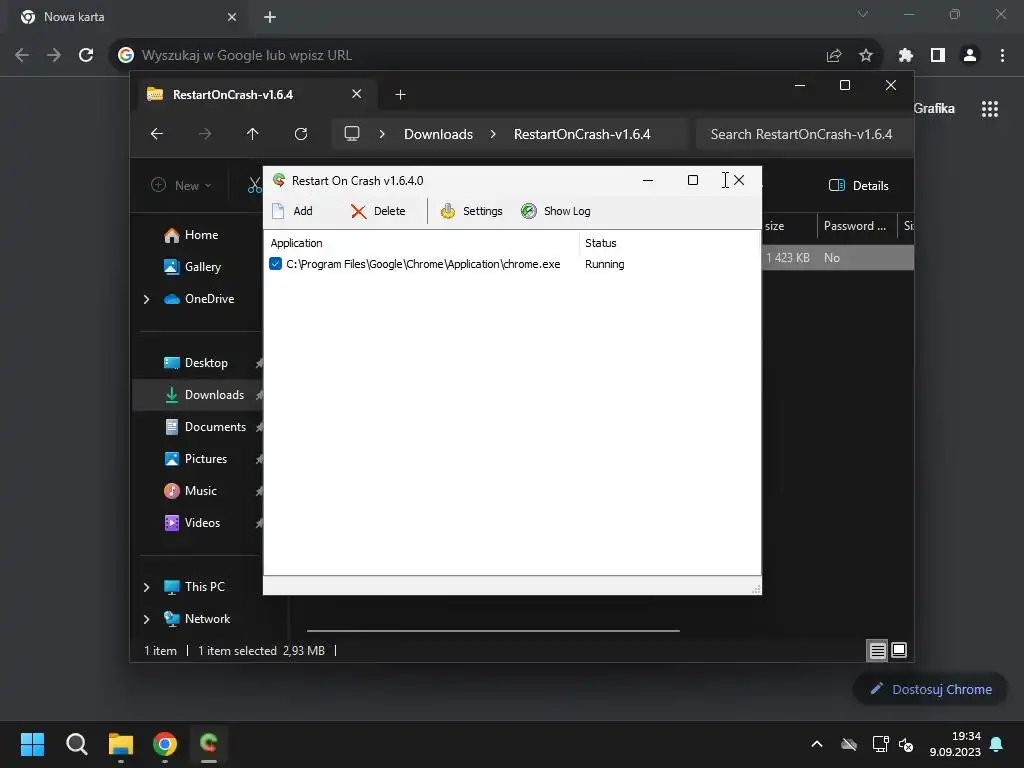Close the RestartOnCrash-v1.6.4 Explorer tab
1024x768 pixels.
click(357, 94)
